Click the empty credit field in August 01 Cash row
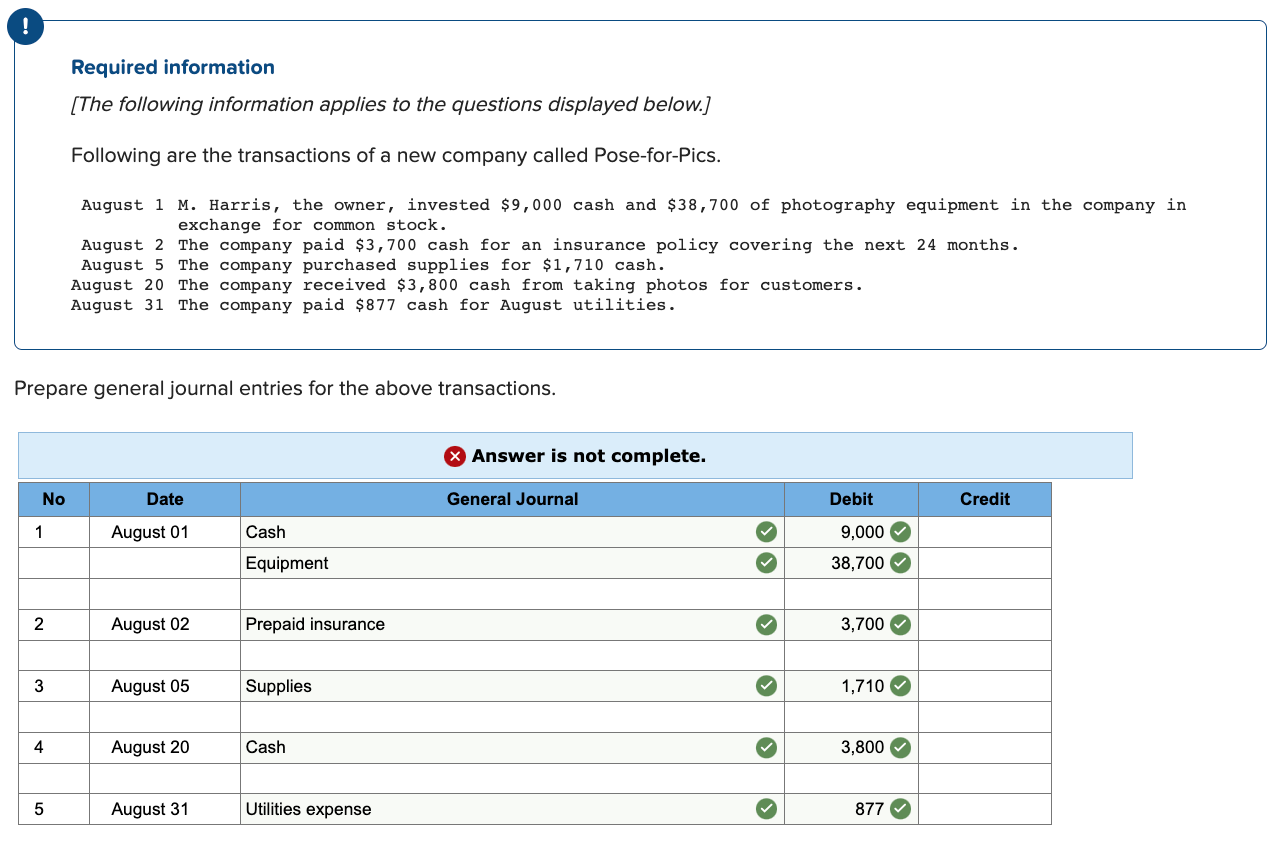Screen dimensions: 1284x843 tap(985, 532)
